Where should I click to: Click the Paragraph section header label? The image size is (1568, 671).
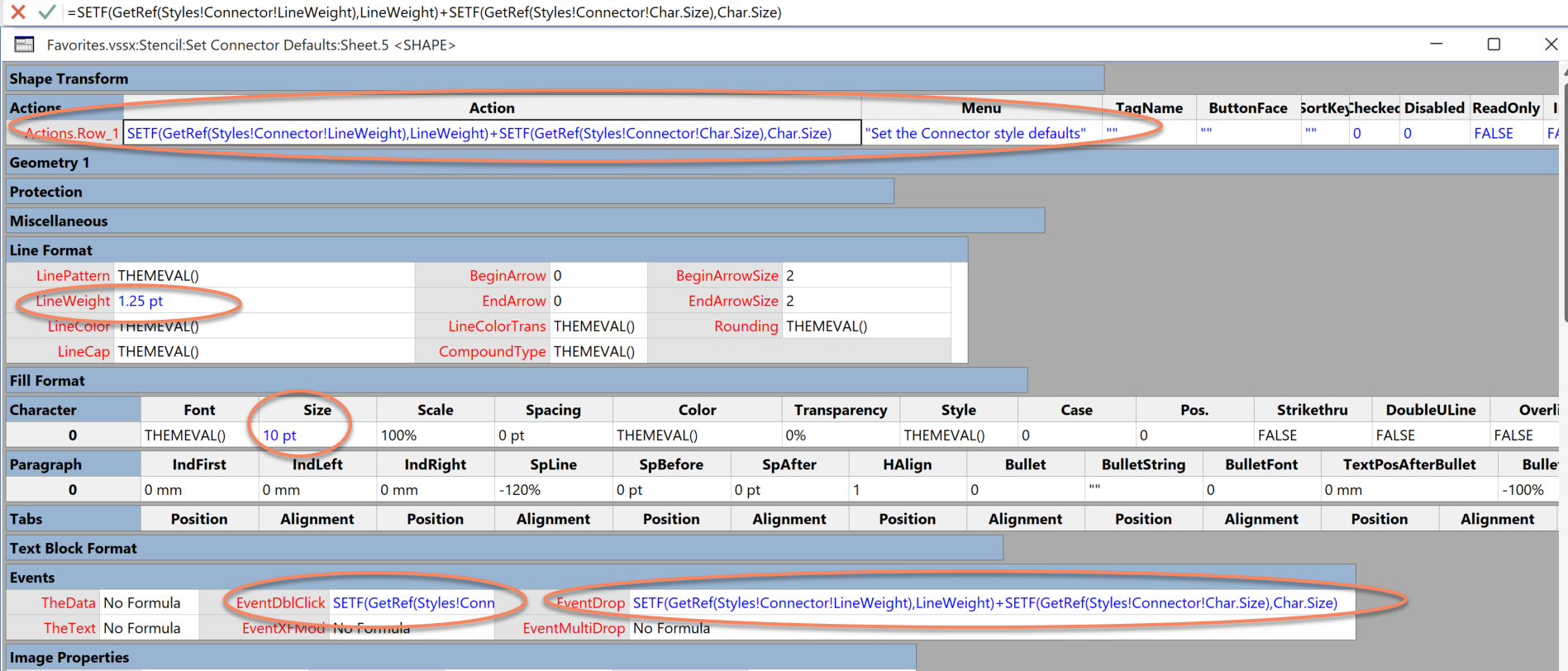pos(73,464)
